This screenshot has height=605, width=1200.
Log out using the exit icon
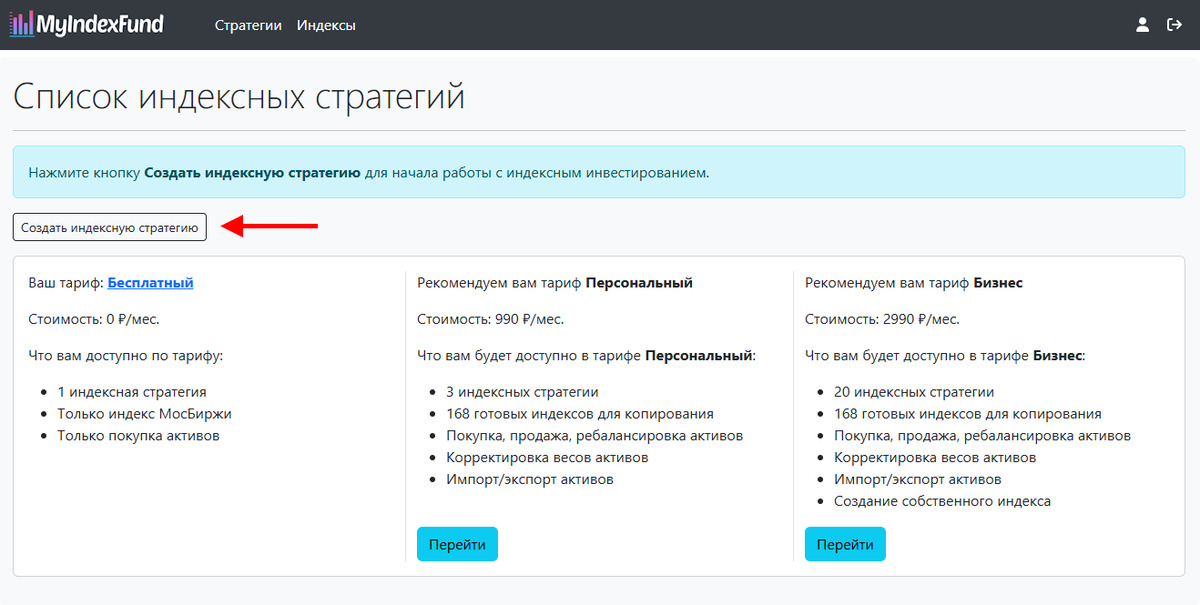[x=1174, y=25]
